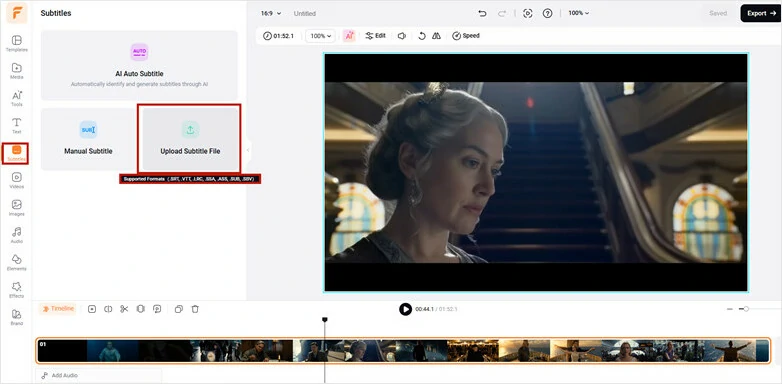Collapse the Subtitles side panel handle
The height and width of the screenshot is (384, 782).
[248, 150]
